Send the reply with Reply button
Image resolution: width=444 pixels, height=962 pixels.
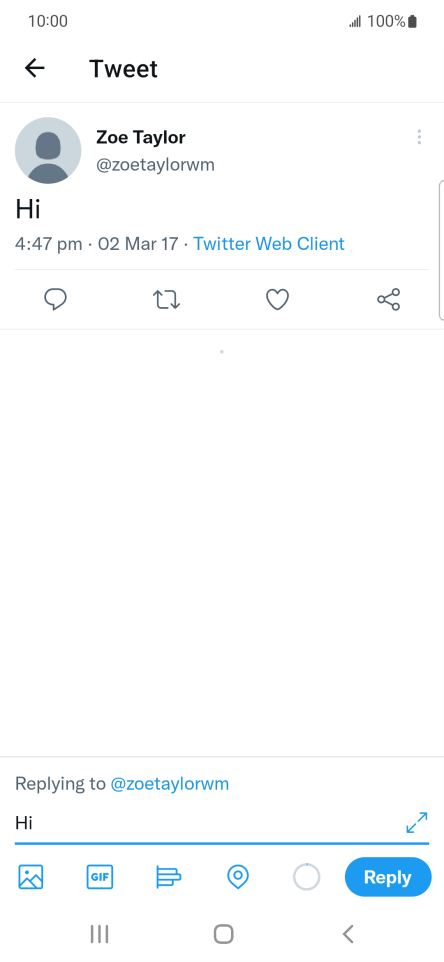point(388,877)
